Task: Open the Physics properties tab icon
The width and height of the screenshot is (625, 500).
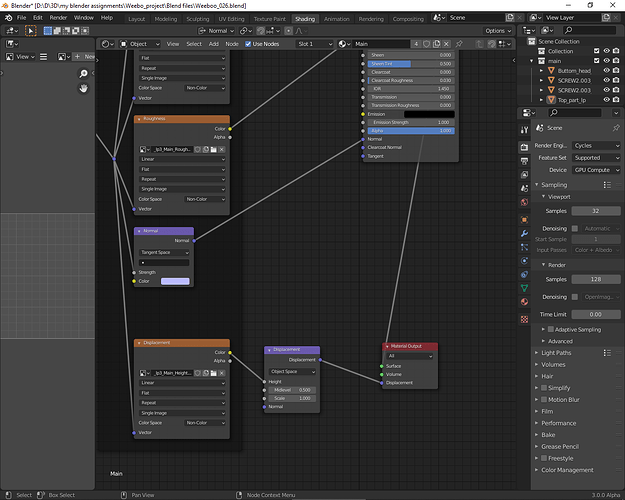Action: tap(524, 261)
